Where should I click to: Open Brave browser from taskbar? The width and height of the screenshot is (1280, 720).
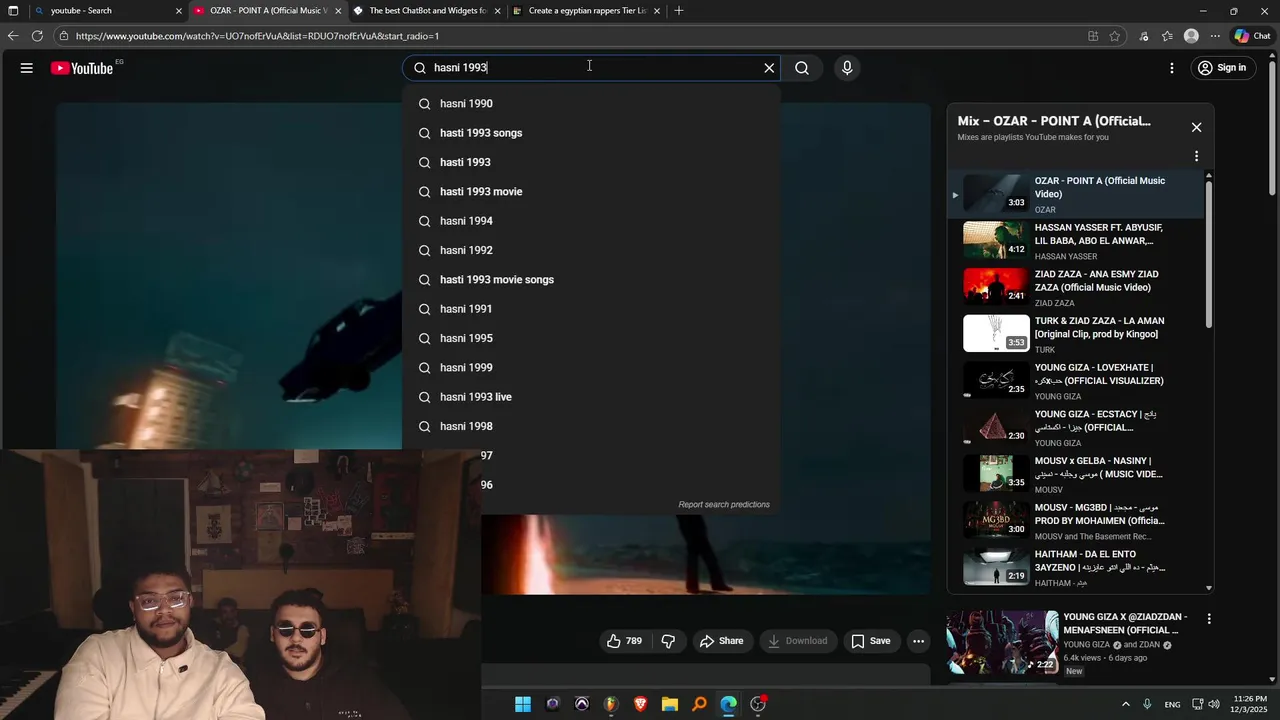pos(640,704)
